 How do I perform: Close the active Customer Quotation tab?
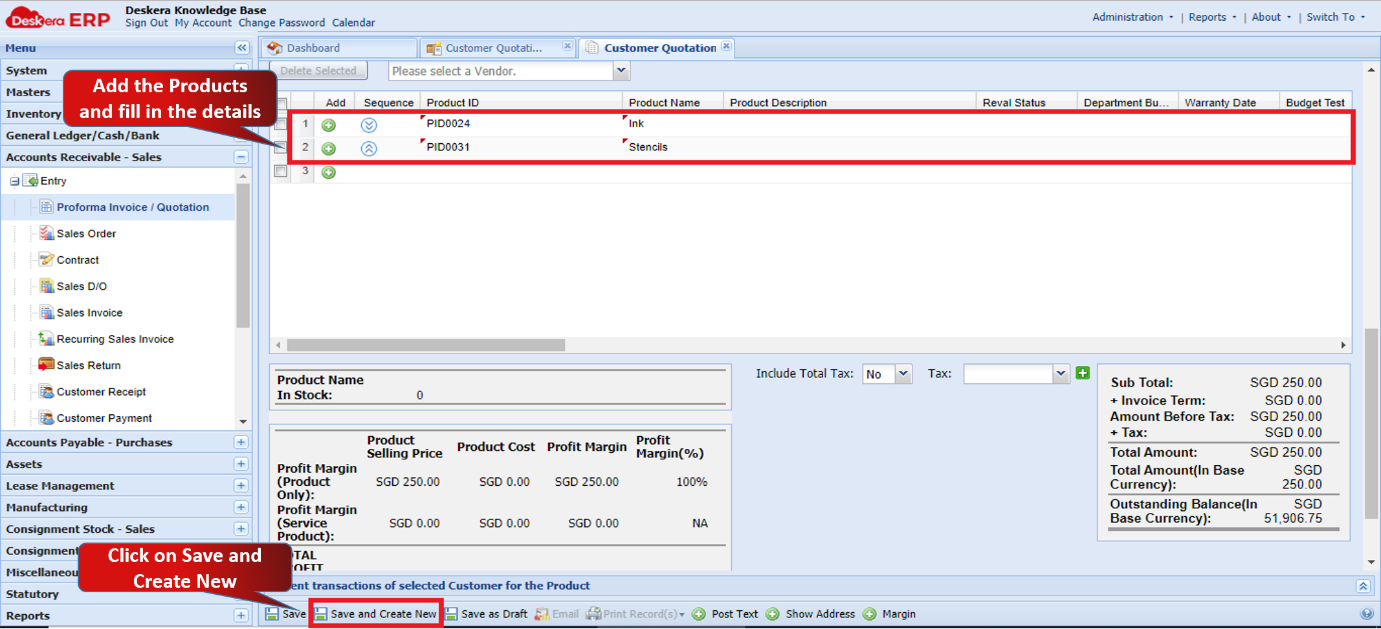[727, 46]
